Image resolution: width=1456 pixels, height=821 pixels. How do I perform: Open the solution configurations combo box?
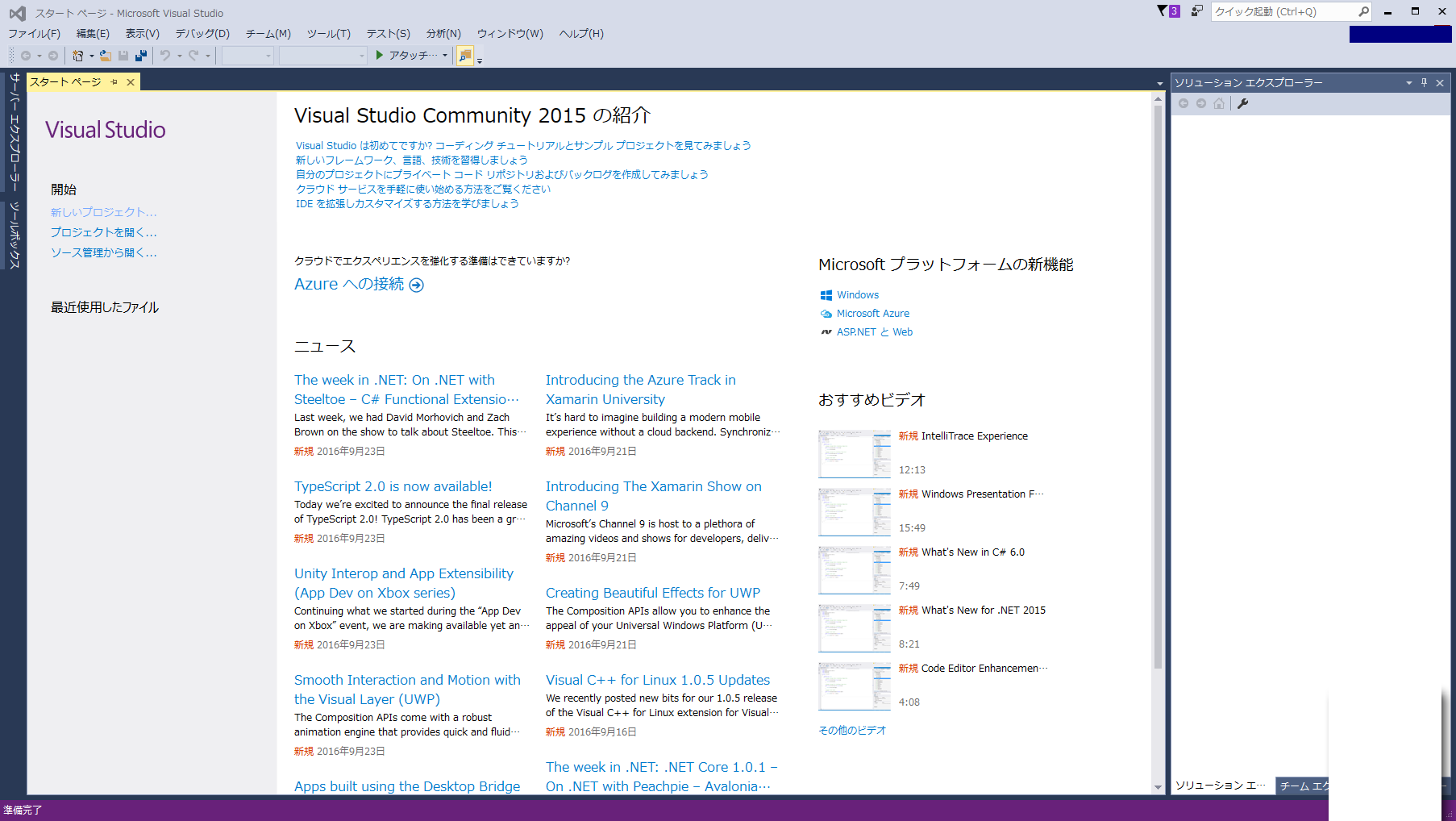248,56
